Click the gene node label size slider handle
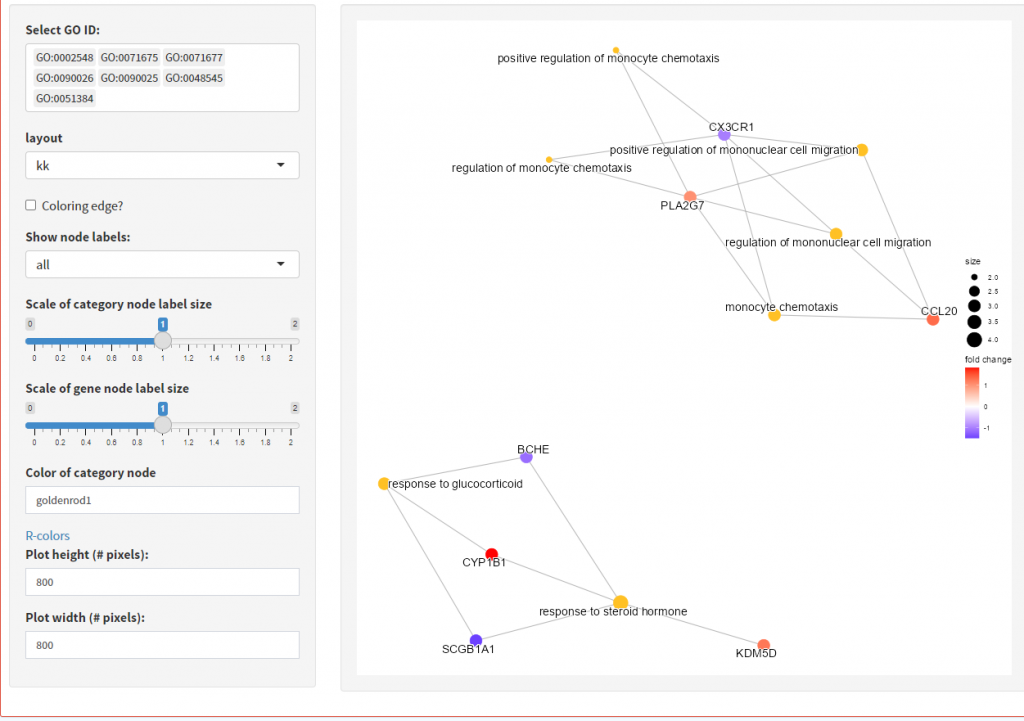This screenshot has width=1024, height=721. (163, 425)
